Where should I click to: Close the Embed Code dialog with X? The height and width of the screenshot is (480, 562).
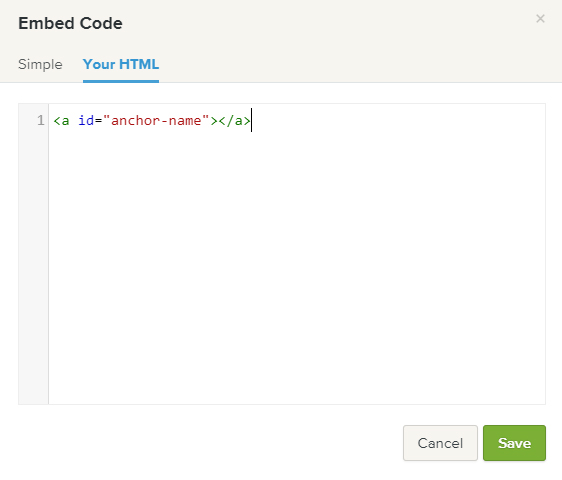click(540, 19)
